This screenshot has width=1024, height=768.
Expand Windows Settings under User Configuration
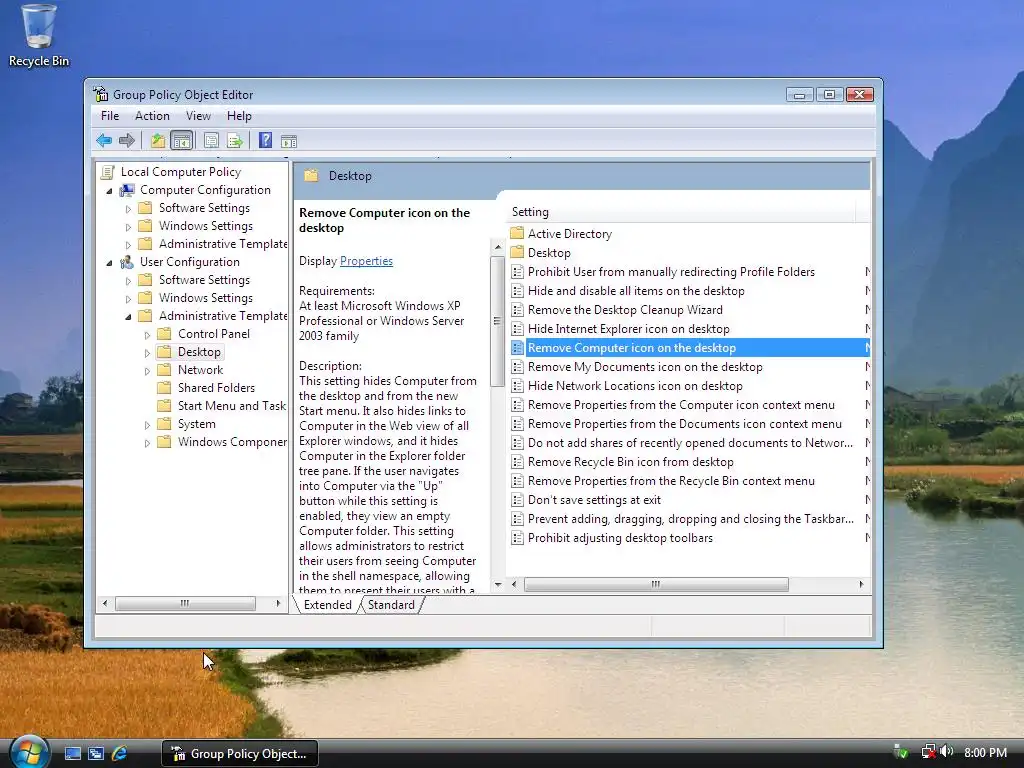128,298
